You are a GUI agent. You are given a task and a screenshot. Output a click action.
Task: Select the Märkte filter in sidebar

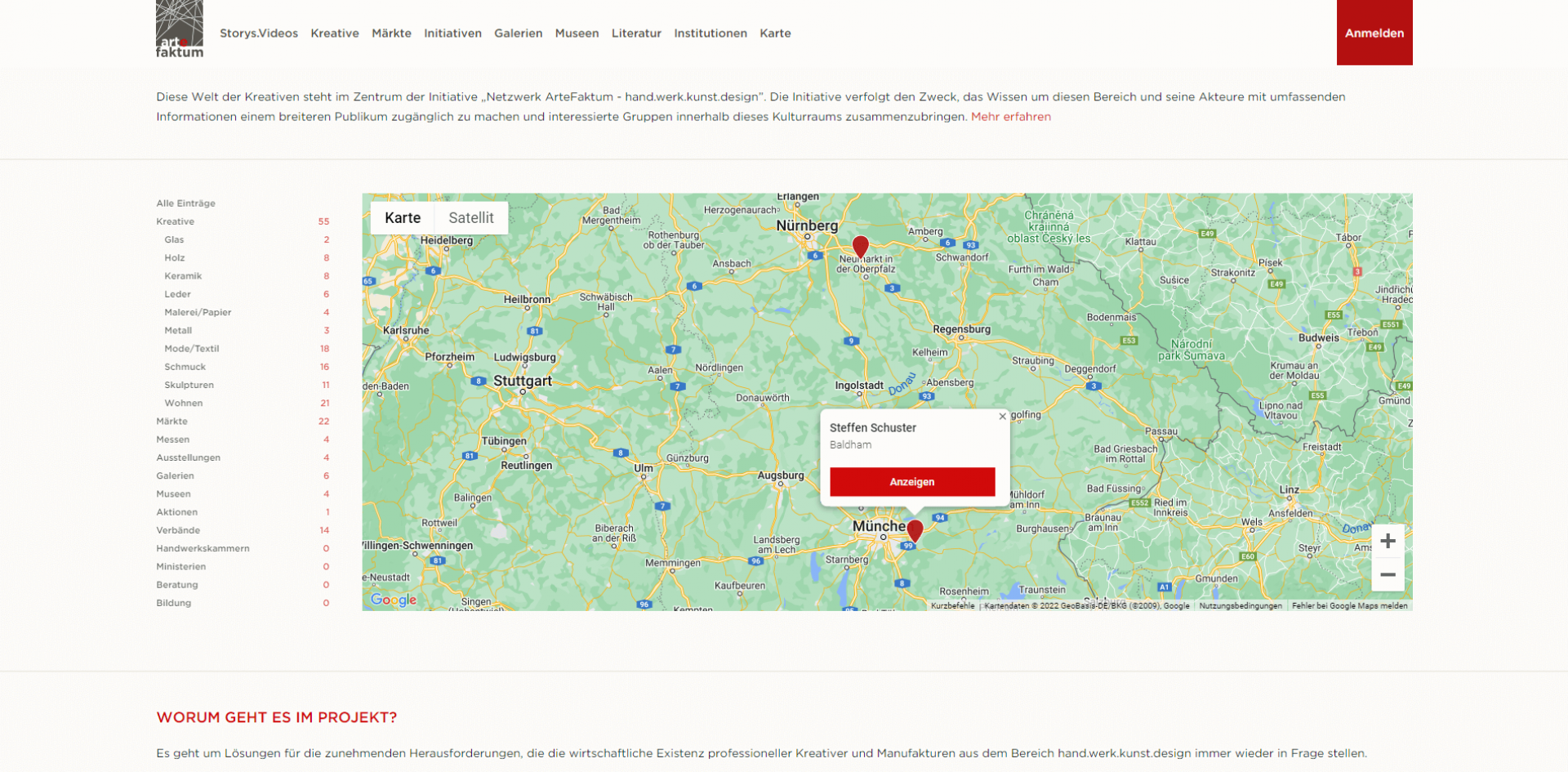point(172,422)
